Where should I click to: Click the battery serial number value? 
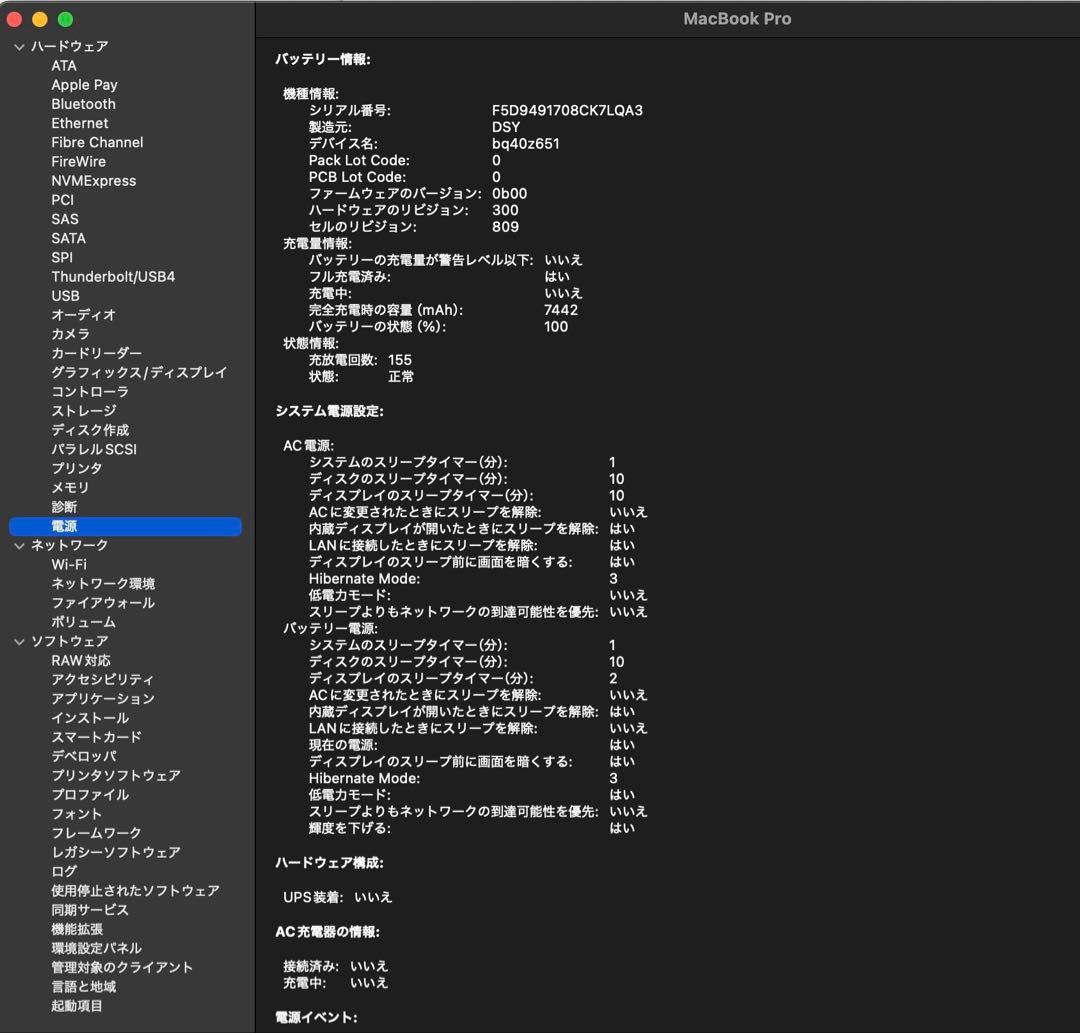click(x=567, y=111)
